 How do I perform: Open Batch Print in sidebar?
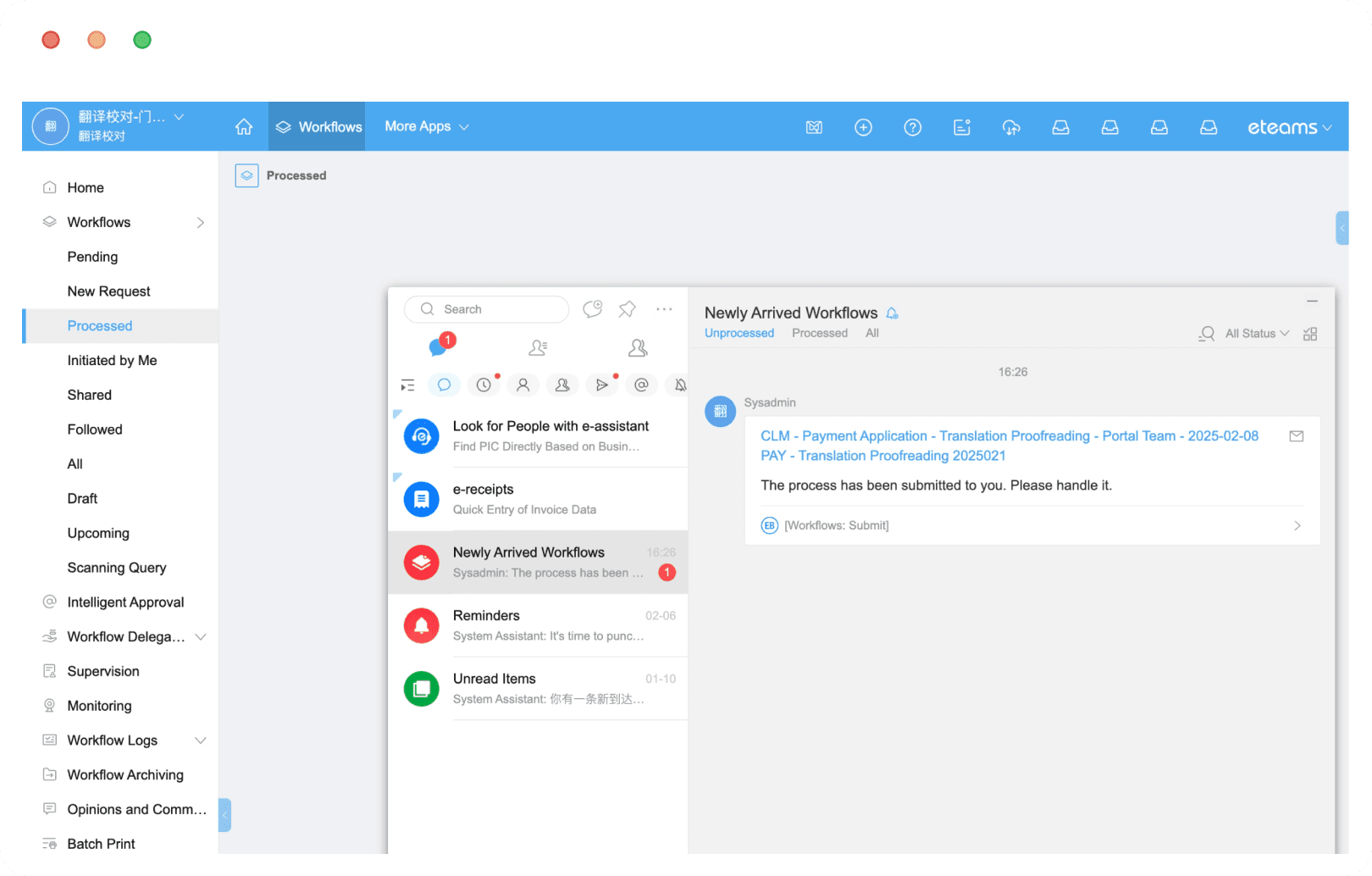pyautogui.click(x=101, y=844)
